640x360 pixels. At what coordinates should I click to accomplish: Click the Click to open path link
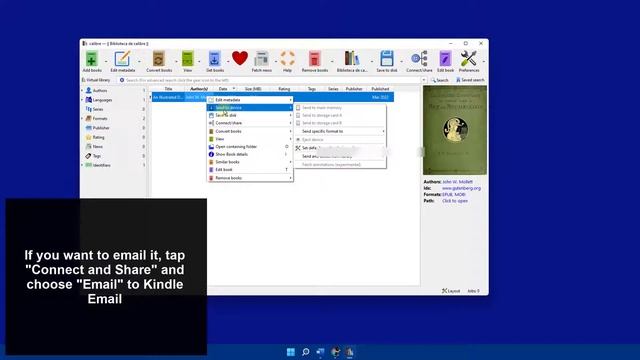(x=455, y=201)
